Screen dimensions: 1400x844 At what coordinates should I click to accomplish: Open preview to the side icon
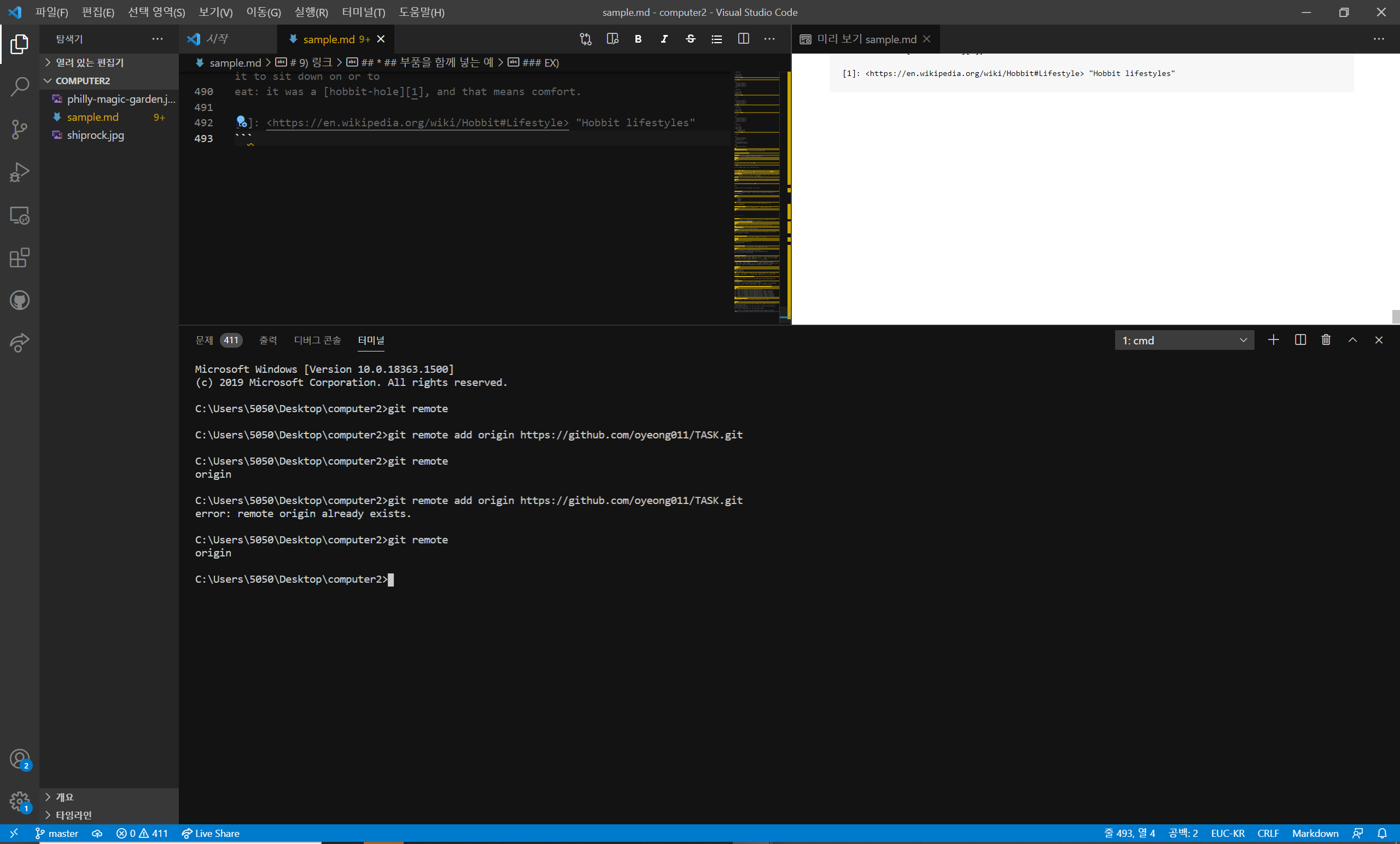tap(612, 39)
